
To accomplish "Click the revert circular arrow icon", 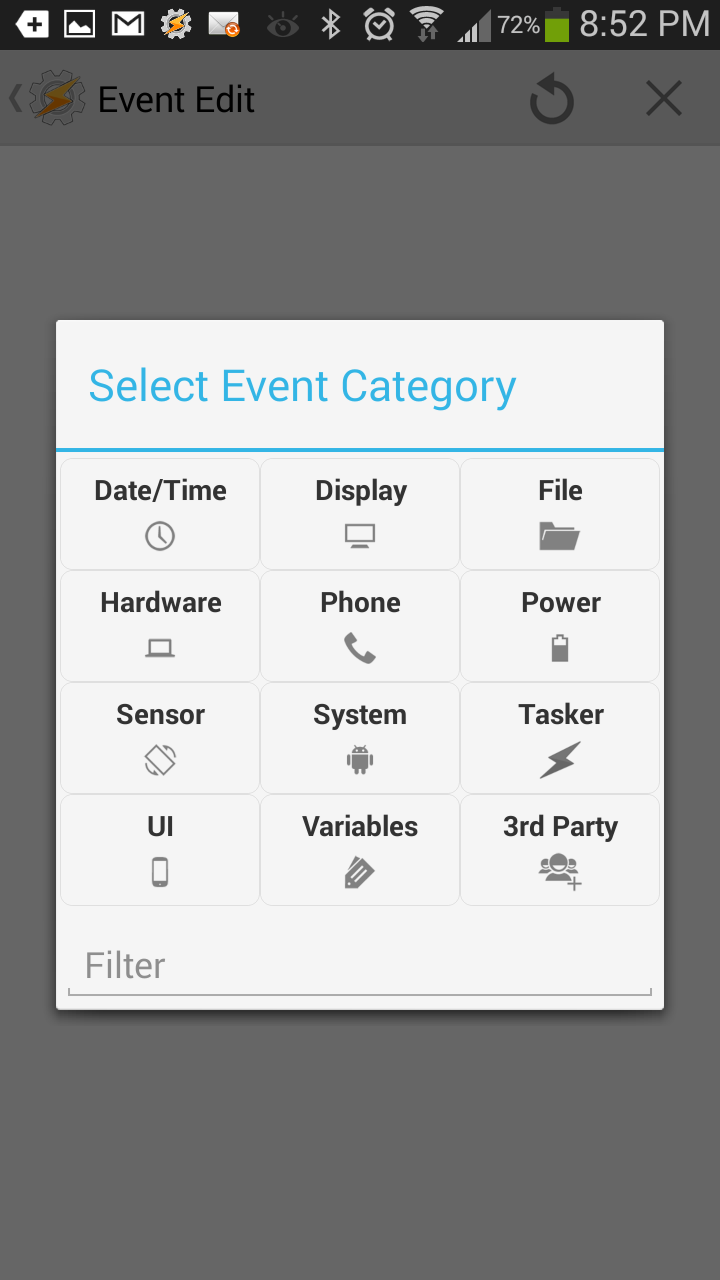I will pos(552,100).
